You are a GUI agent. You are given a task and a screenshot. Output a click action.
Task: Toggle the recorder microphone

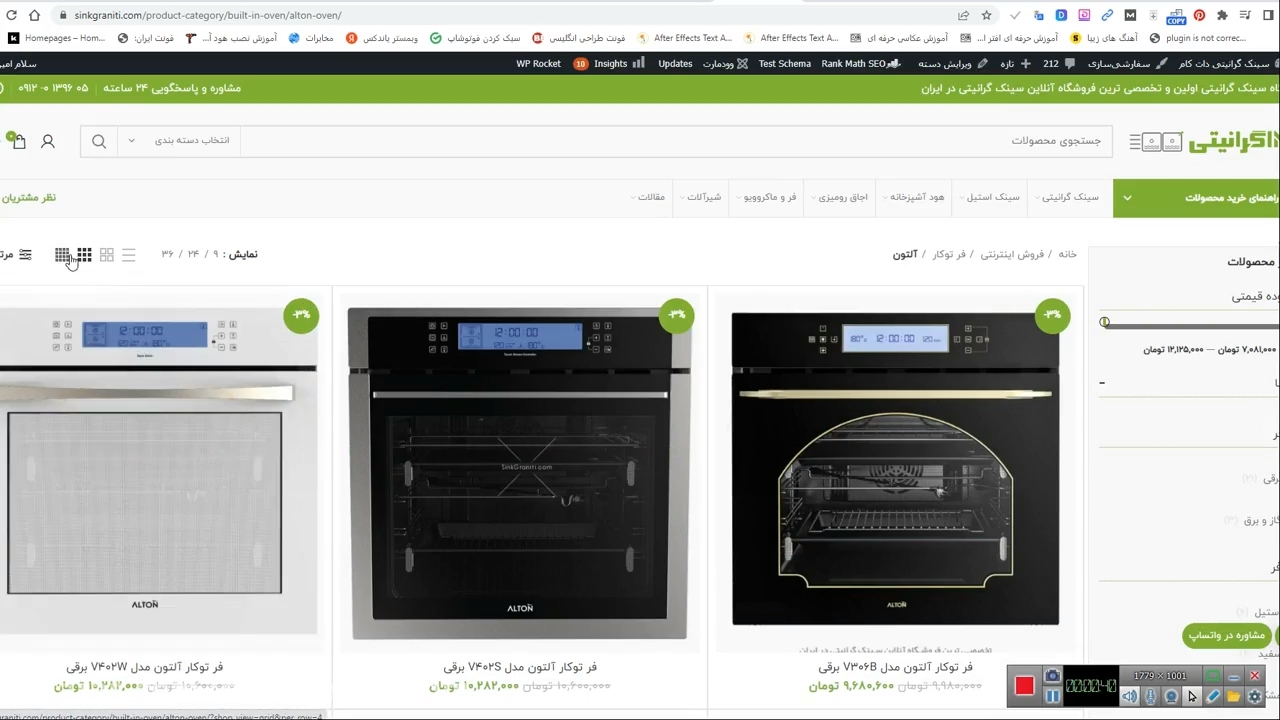coord(1150,696)
